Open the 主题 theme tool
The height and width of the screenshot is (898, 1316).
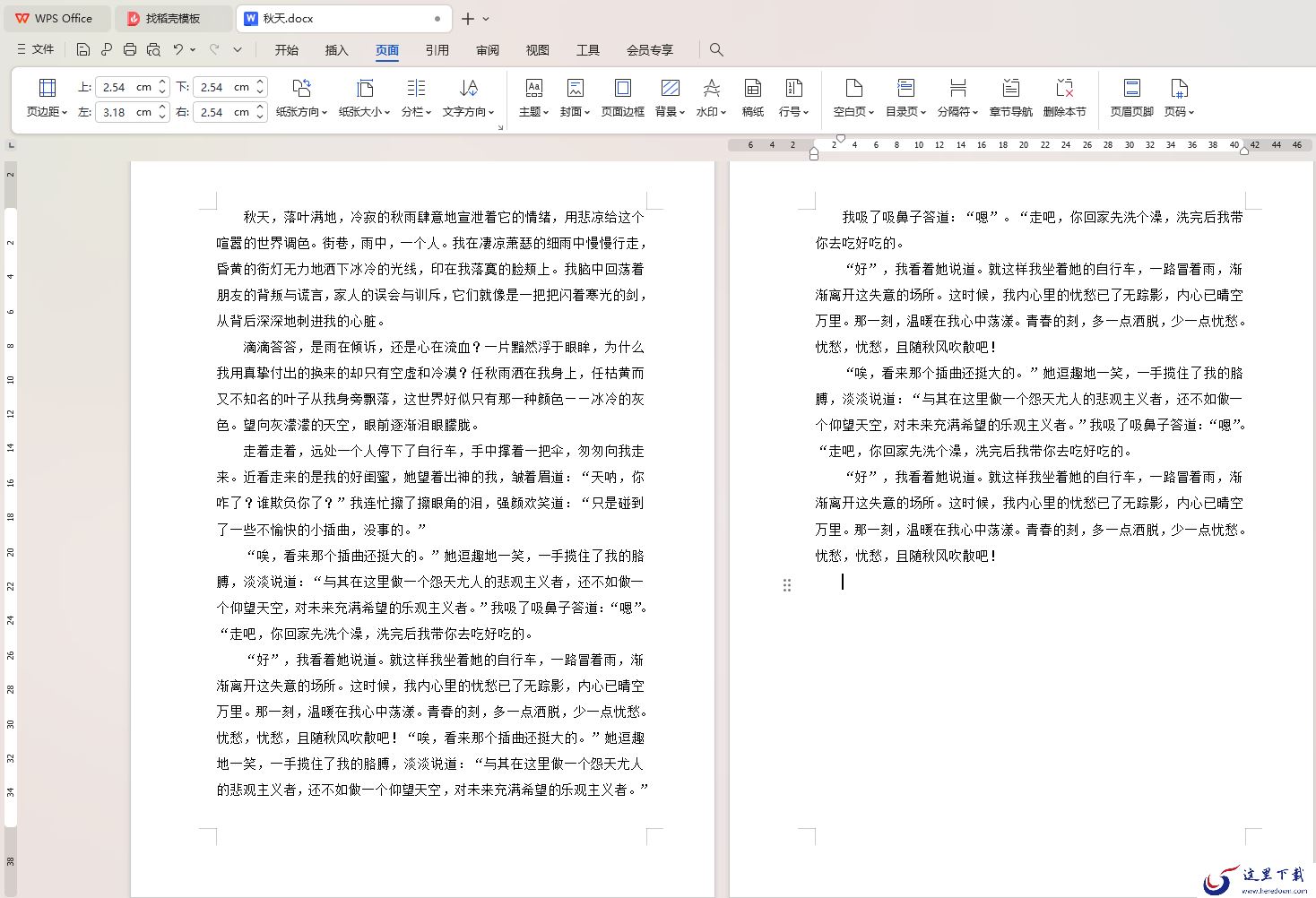click(533, 98)
